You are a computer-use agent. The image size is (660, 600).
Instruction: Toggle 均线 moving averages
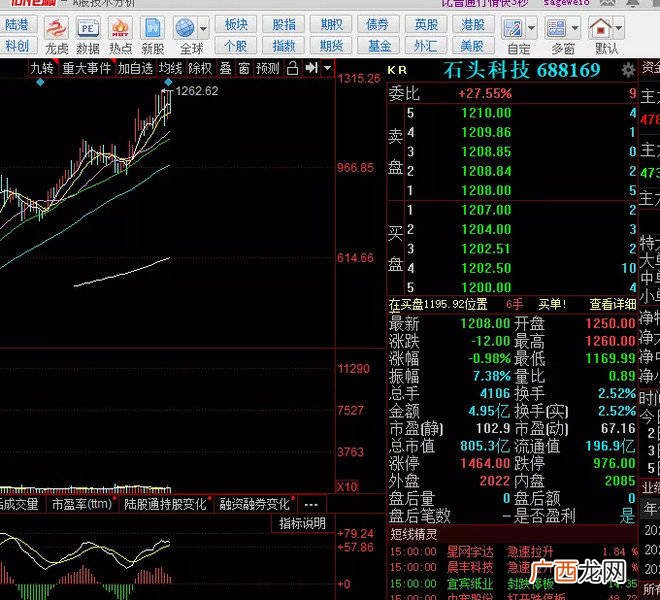click(x=170, y=68)
